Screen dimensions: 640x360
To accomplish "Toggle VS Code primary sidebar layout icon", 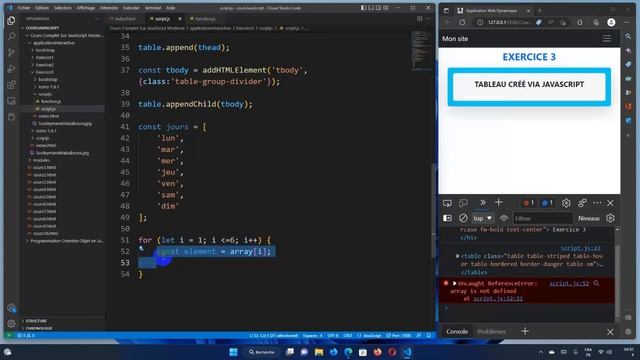I will 363,8.
